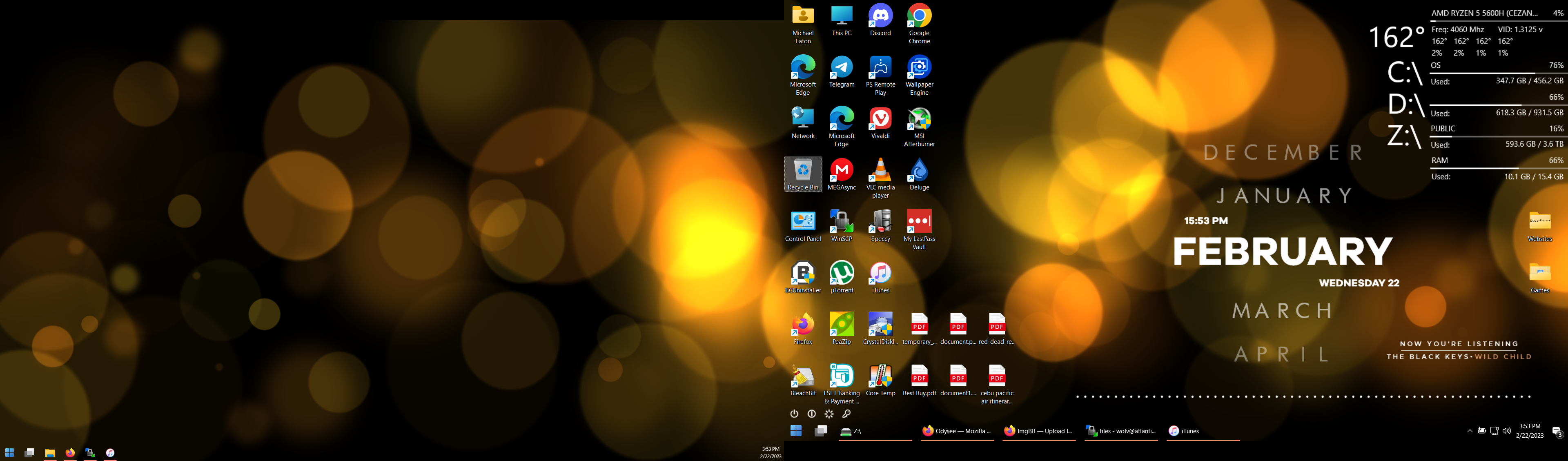Launch the BCUninstaller shortcut
The image size is (1568, 461).
pos(803,278)
